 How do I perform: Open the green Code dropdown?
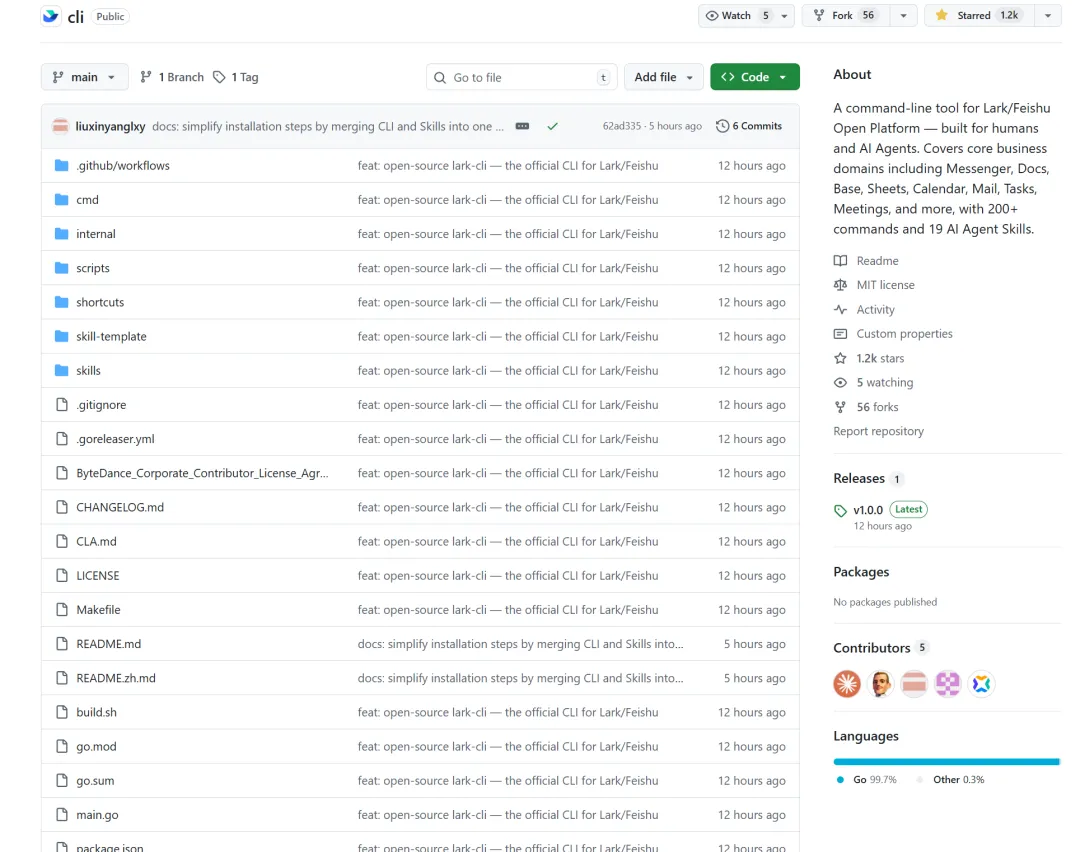(755, 77)
